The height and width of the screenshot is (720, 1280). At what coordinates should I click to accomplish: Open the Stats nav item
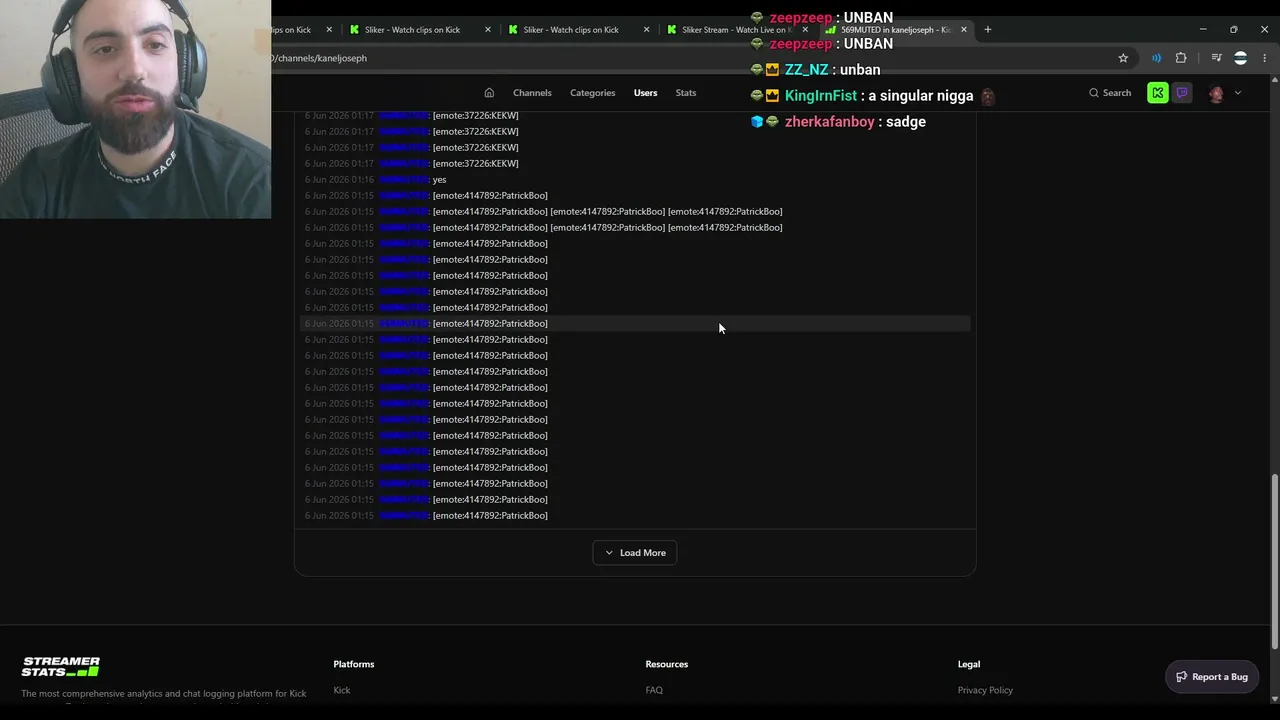pos(686,93)
